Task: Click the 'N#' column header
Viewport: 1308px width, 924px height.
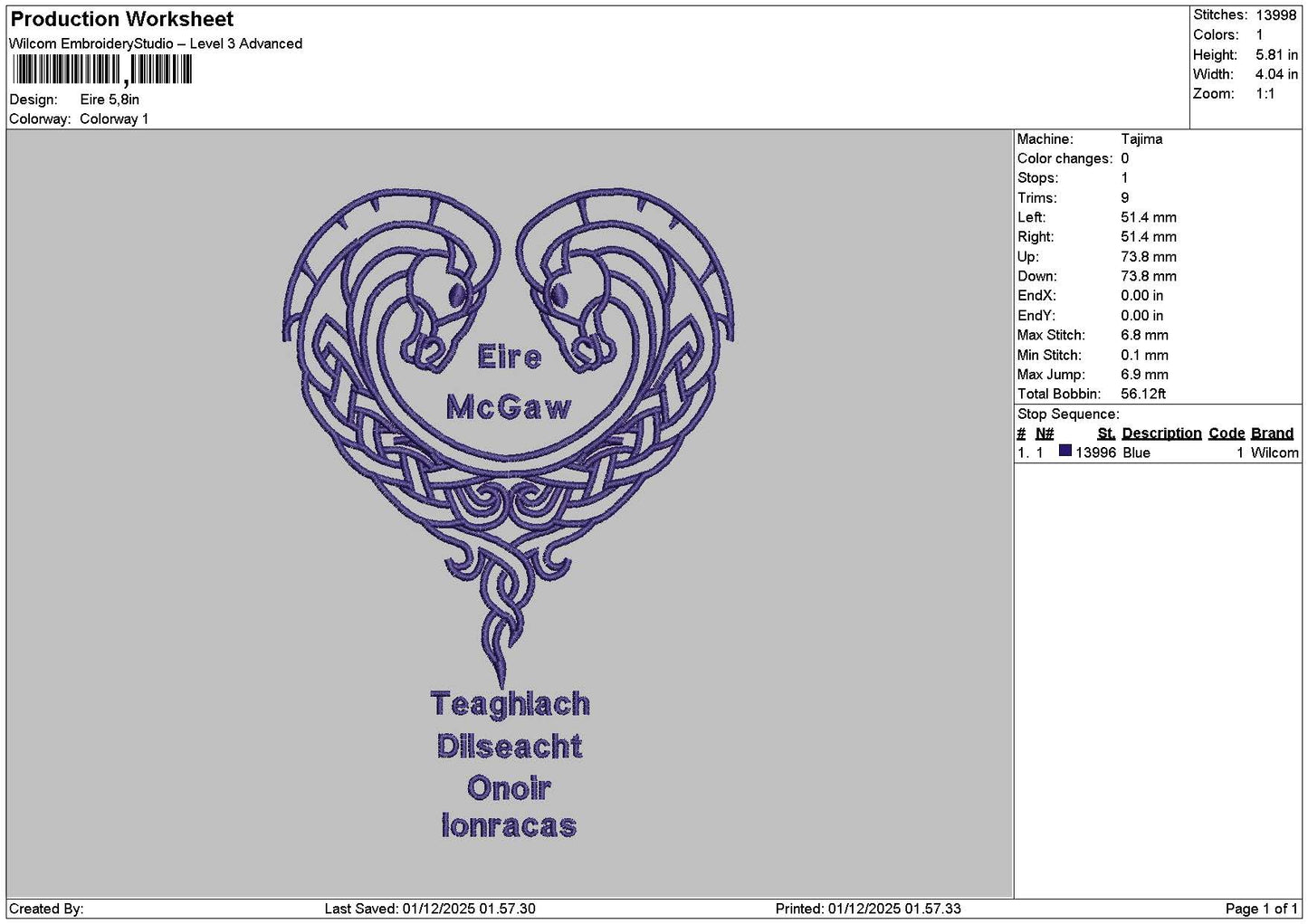Action: (x=1045, y=433)
